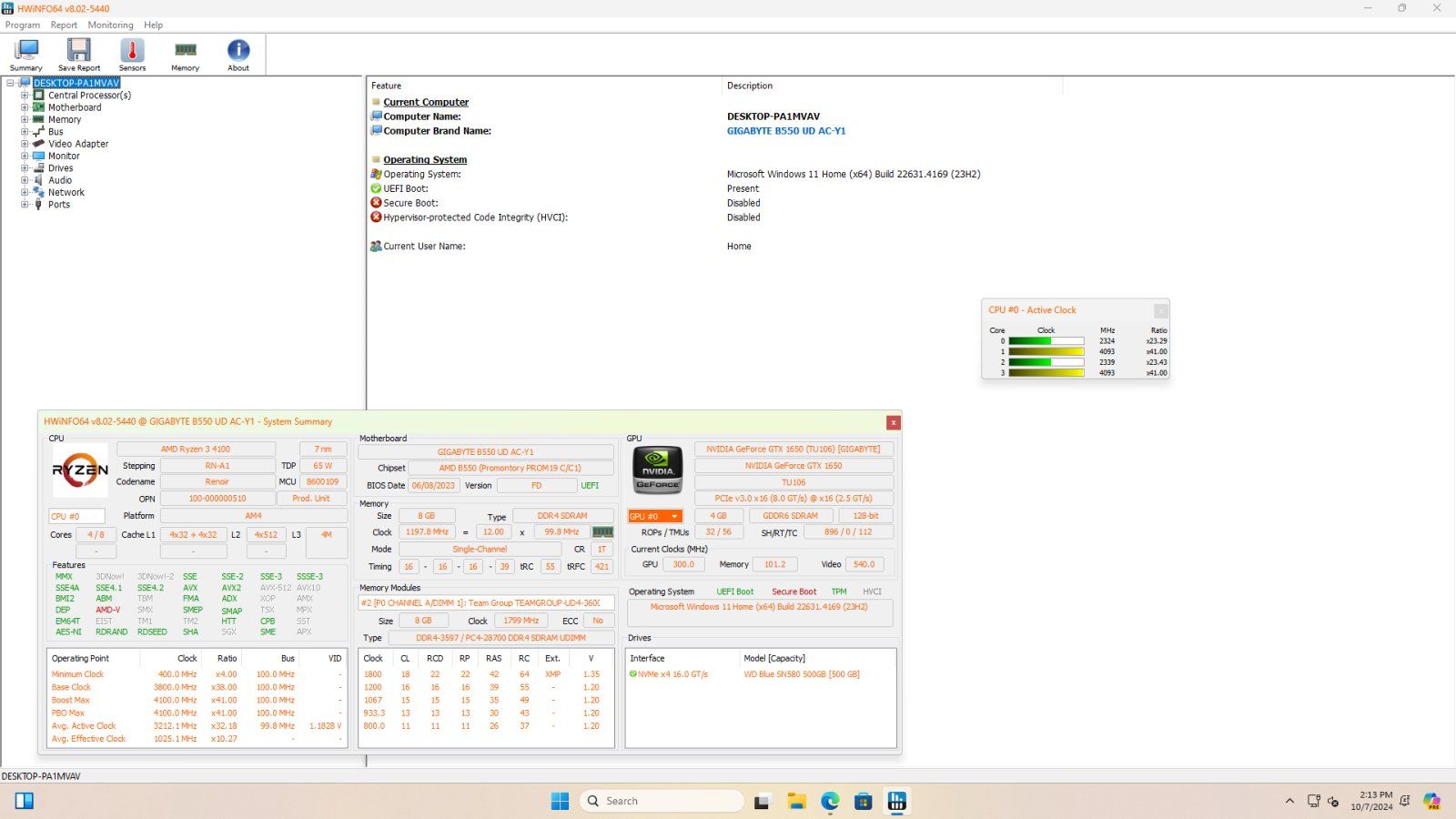Open the Sensors thermometer tool
The height and width of the screenshot is (819, 1456).
(132, 56)
